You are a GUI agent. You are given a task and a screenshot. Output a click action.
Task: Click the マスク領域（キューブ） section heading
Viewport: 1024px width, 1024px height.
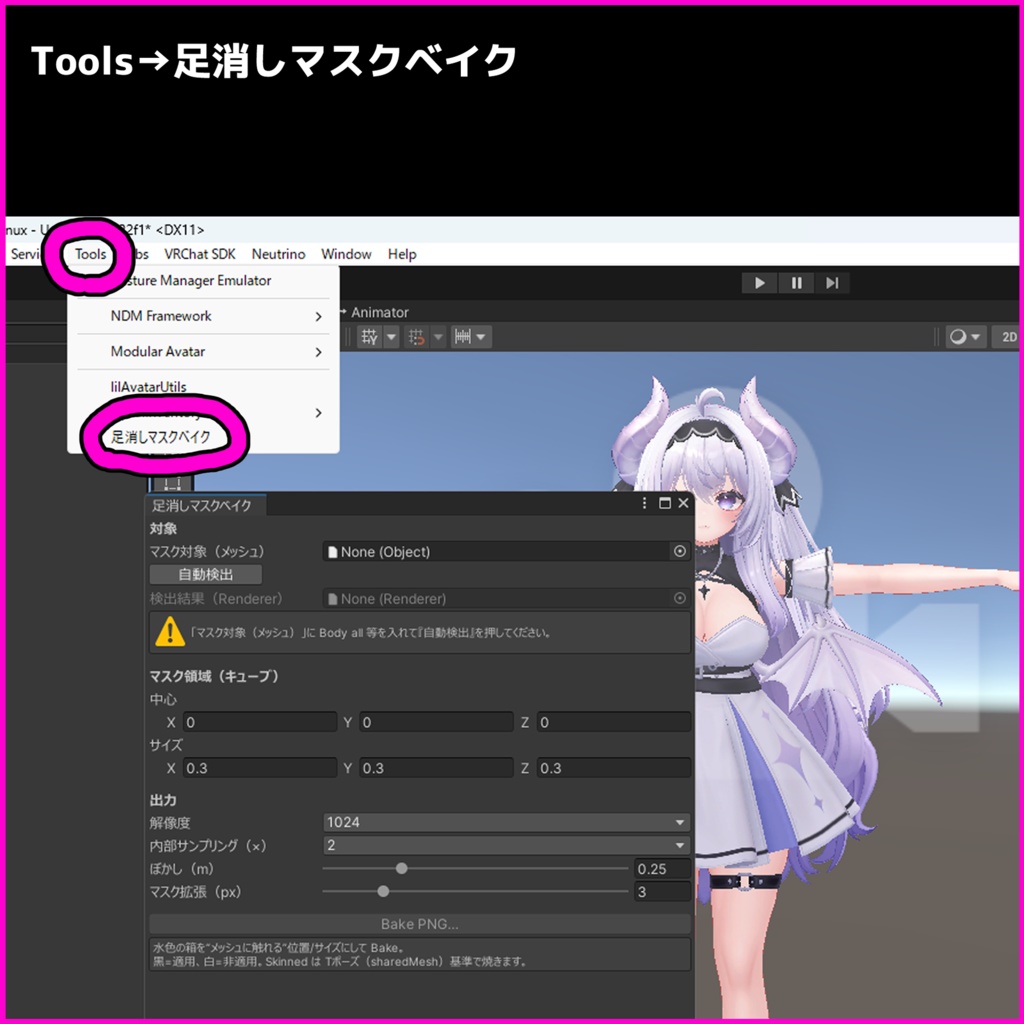tap(214, 677)
